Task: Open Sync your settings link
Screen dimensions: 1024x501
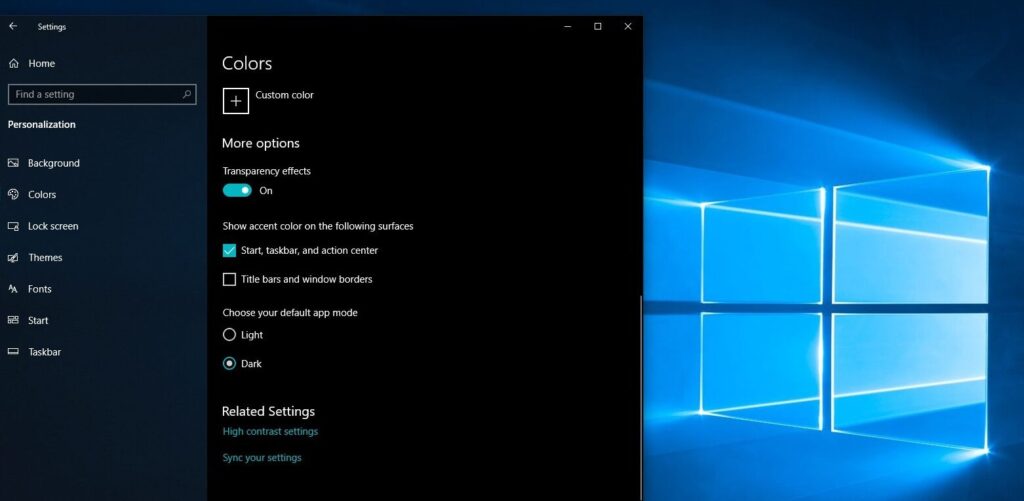Action: tap(262, 457)
